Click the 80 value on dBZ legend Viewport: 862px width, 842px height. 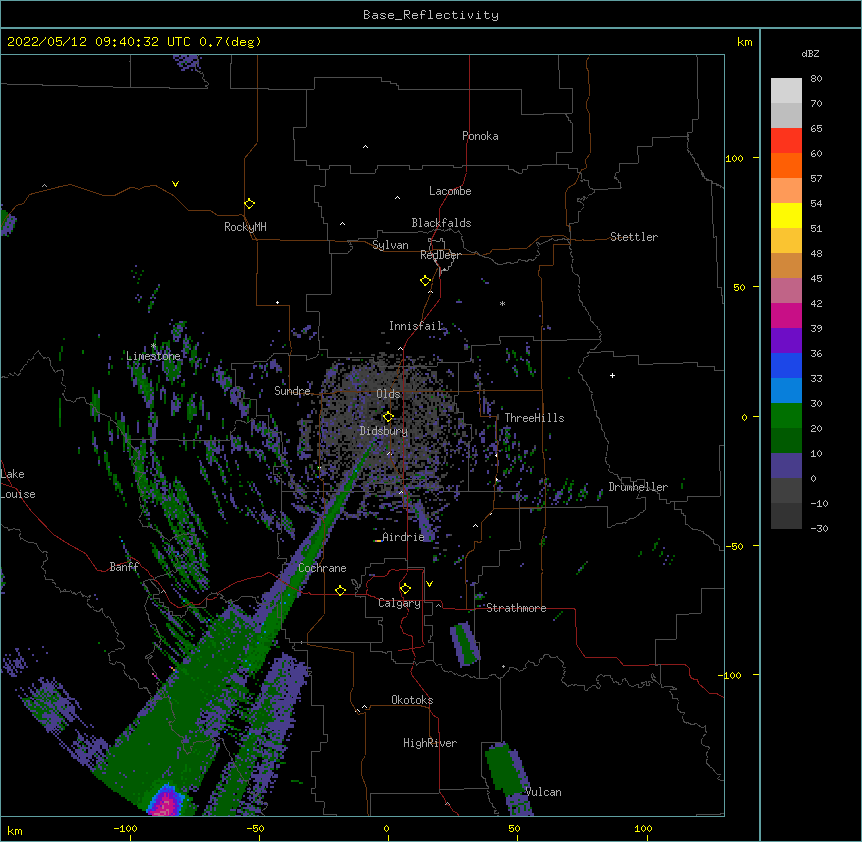pos(816,79)
